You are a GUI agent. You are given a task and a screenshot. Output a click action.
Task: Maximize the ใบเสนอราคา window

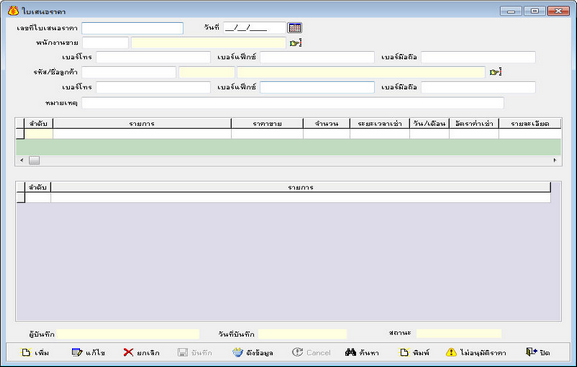pyautogui.click(x=534, y=11)
